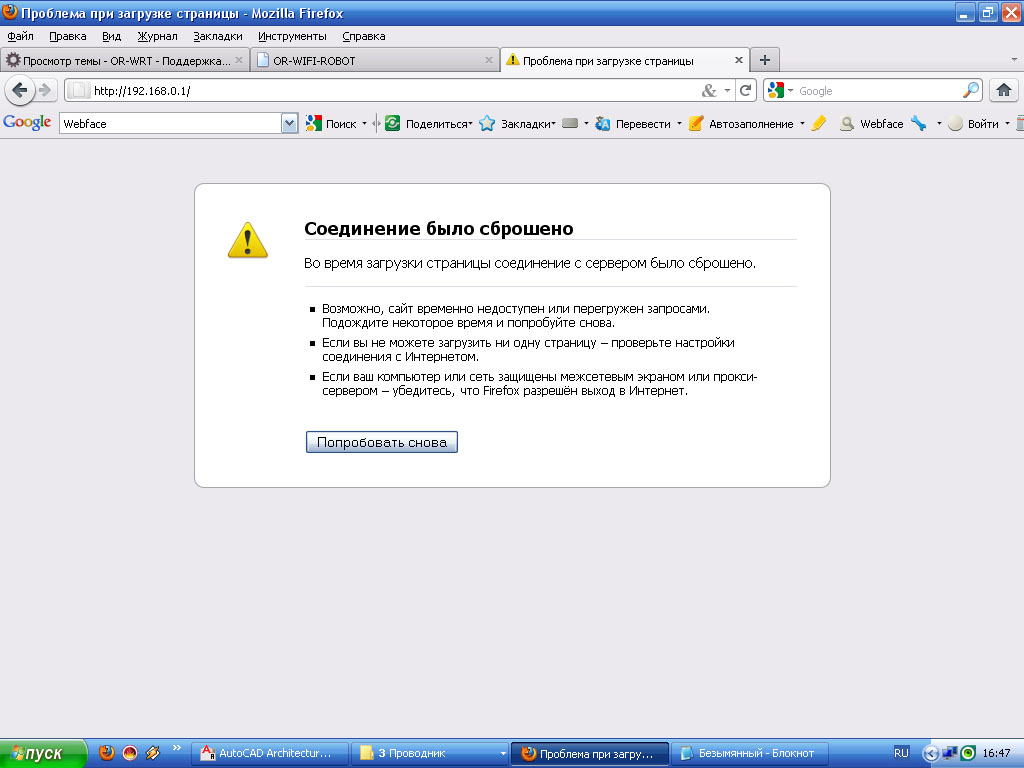This screenshot has height=768, width=1024.
Task: Click the Google Toolbar highlighter pencil icon
Action: (819, 124)
